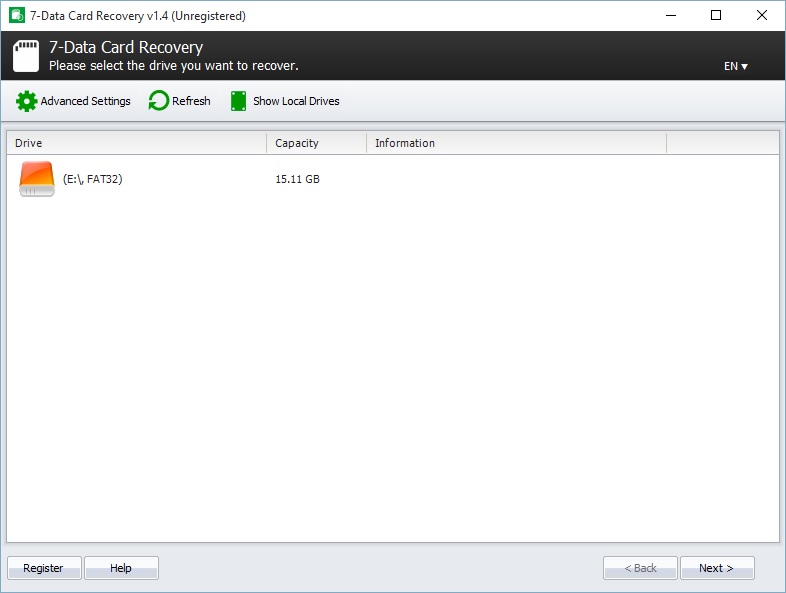Screen dimensions: 786x593
Task: Sort by the Drive column header
Action: point(136,143)
